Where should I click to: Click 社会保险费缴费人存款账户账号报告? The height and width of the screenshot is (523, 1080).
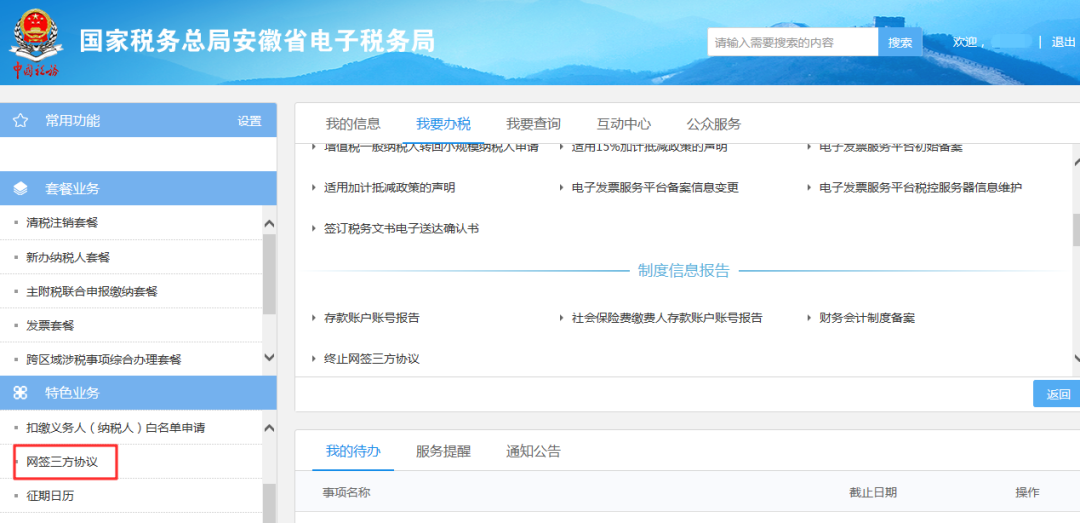667,318
